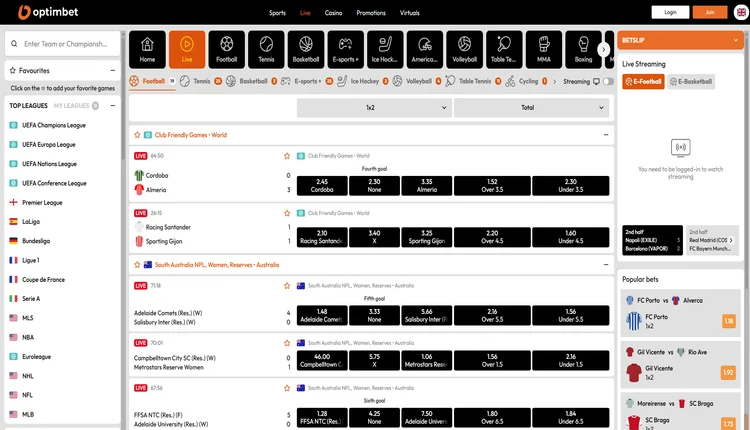Image resolution: width=750 pixels, height=430 pixels.
Task: Open LaLiga in top leagues
Action: coord(31,222)
